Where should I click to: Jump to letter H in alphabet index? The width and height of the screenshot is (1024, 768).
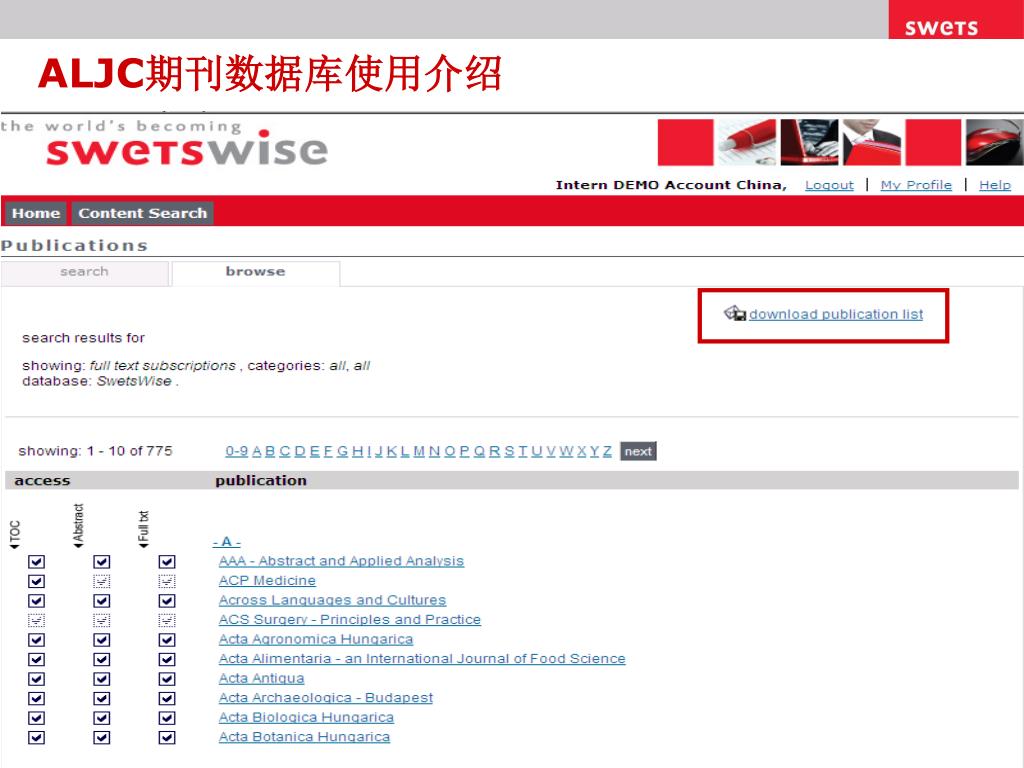(x=357, y=451)
